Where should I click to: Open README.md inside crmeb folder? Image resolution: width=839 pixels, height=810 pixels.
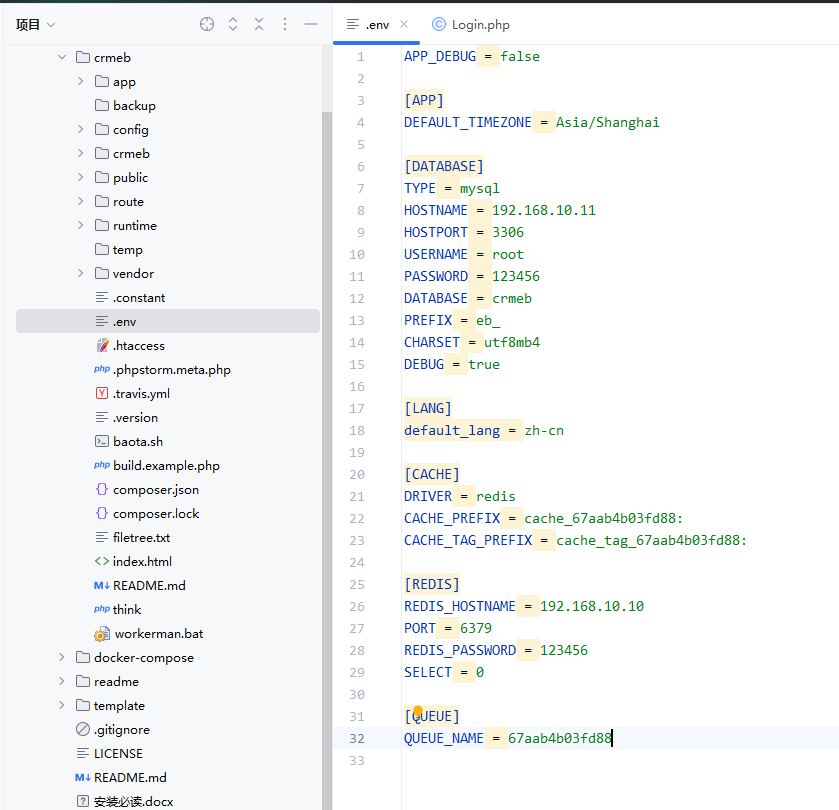140,585
